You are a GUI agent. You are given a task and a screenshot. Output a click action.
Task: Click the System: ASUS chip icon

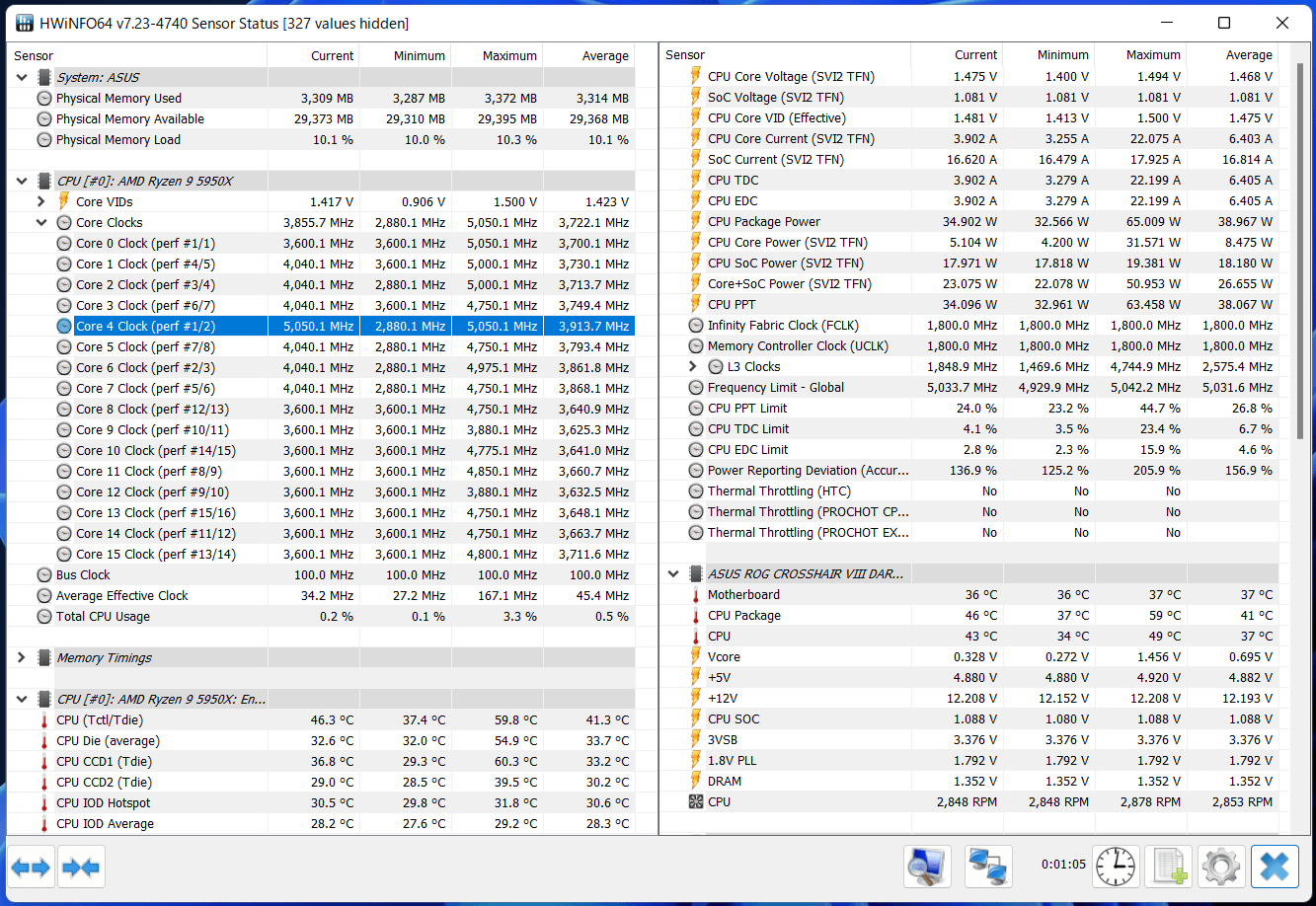44,77
